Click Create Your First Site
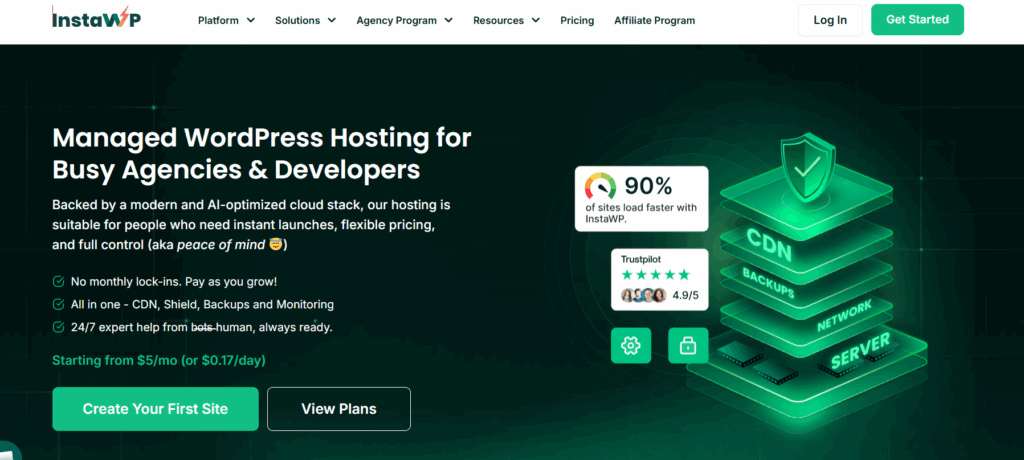Viewport: 1024px width, 460px height. pyautogui.click(x=155, y=409)
